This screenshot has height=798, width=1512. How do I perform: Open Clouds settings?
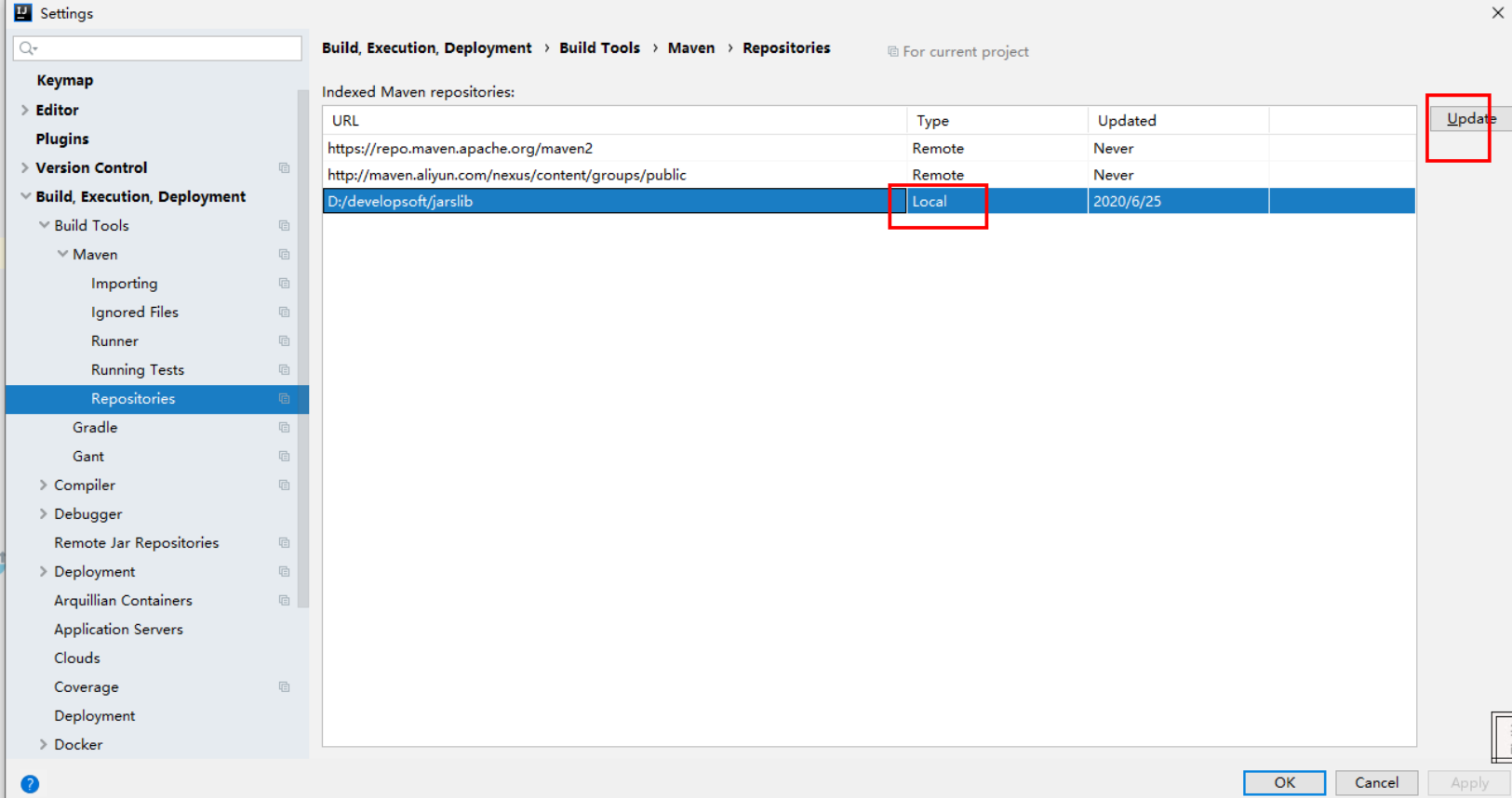(x=77, y=658)
